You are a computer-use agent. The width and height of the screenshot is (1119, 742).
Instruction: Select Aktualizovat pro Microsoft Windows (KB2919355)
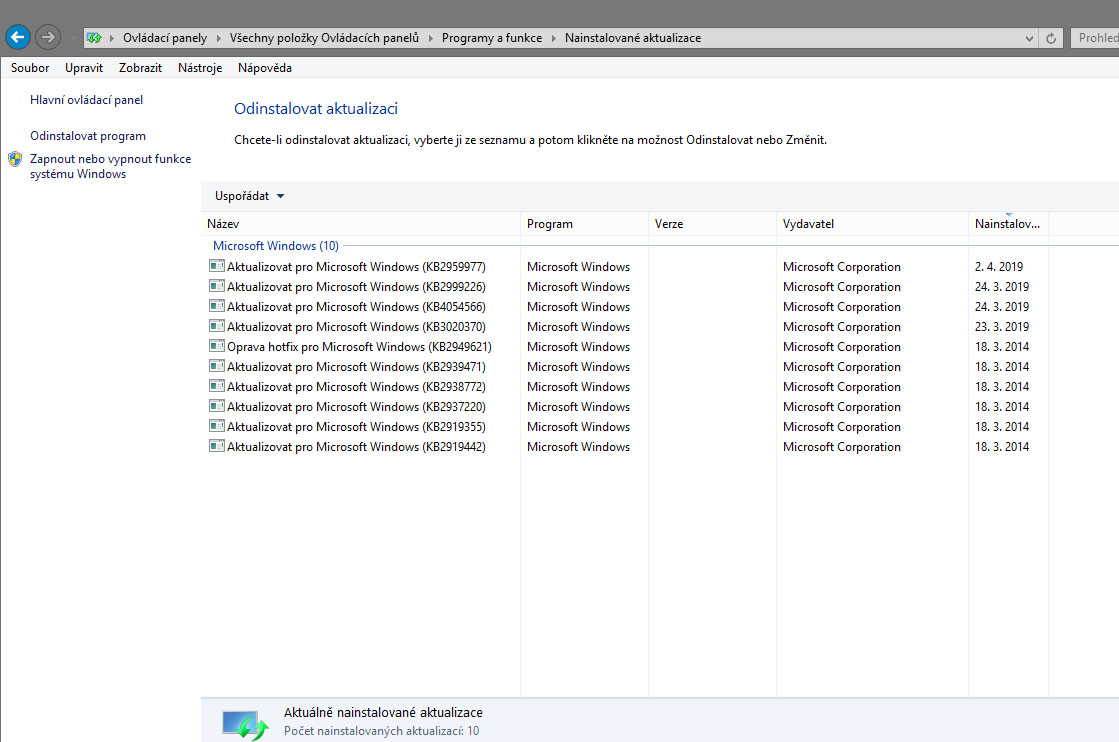[x=356, y=426]
